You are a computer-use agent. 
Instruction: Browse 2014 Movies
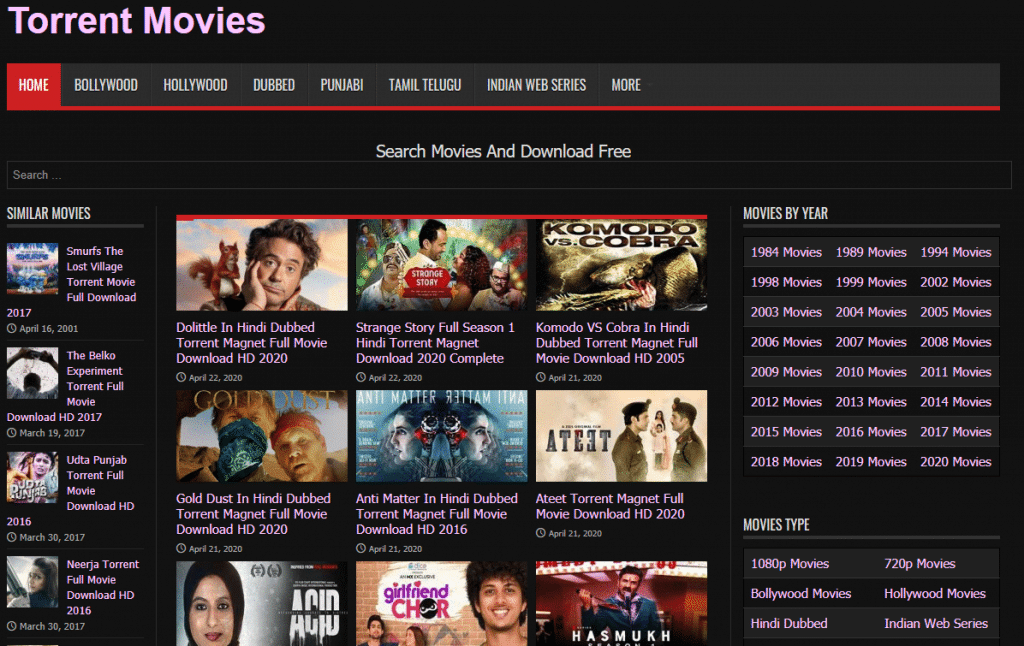tap(956, 402)
